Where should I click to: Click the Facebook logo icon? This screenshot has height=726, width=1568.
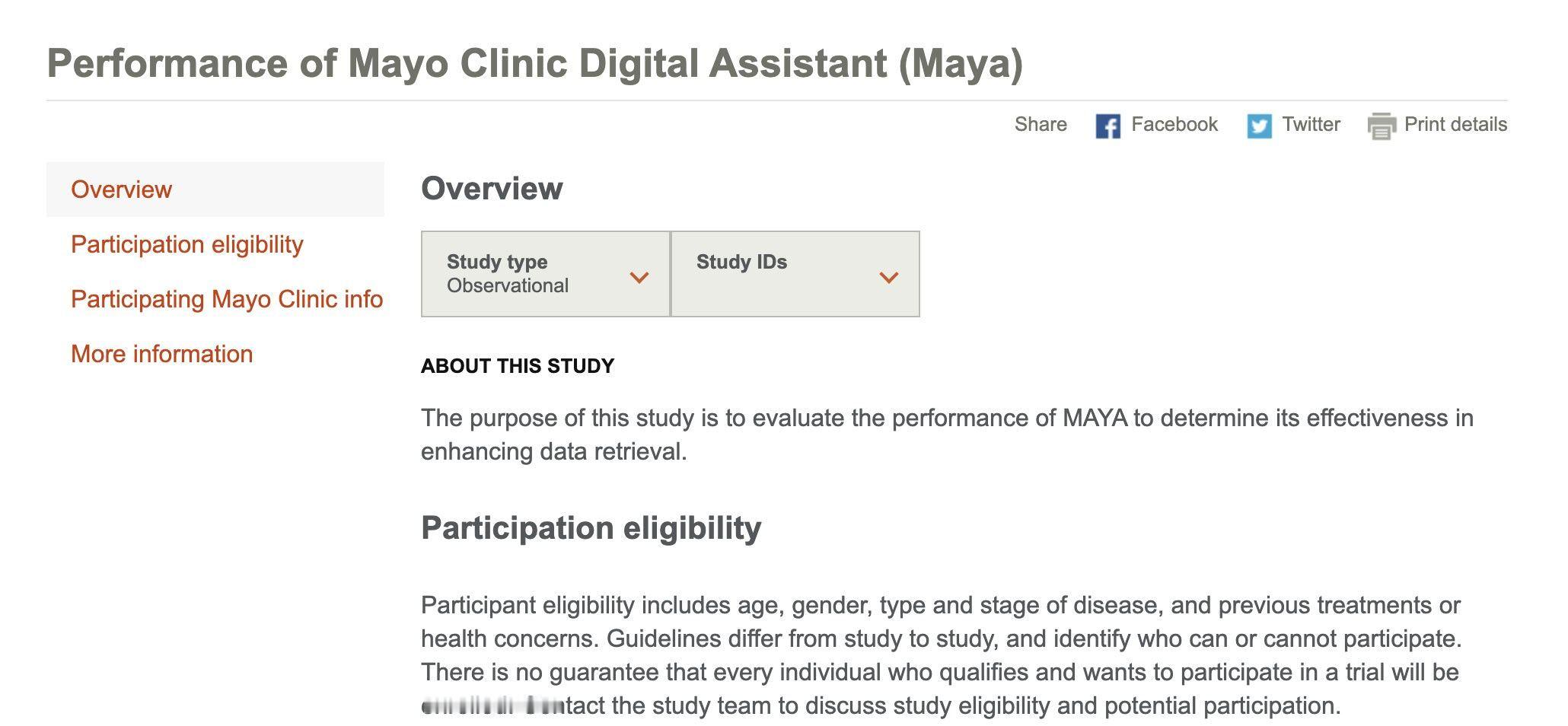pyautogui.click(x=1107, y=126)
